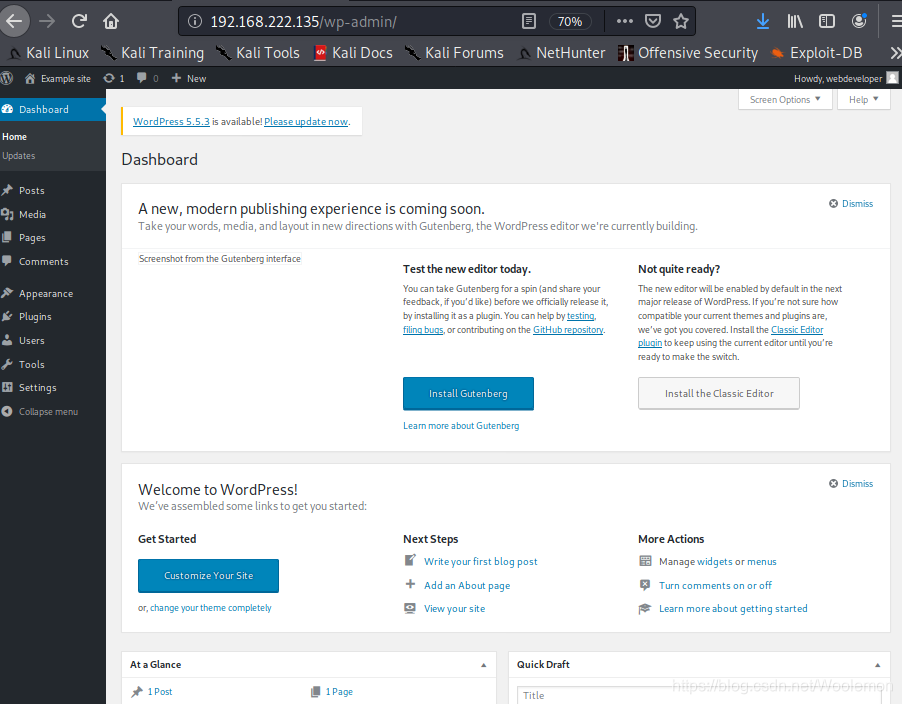
Task: Show the sidebars icon in toolbar
Action: (827, 22)
